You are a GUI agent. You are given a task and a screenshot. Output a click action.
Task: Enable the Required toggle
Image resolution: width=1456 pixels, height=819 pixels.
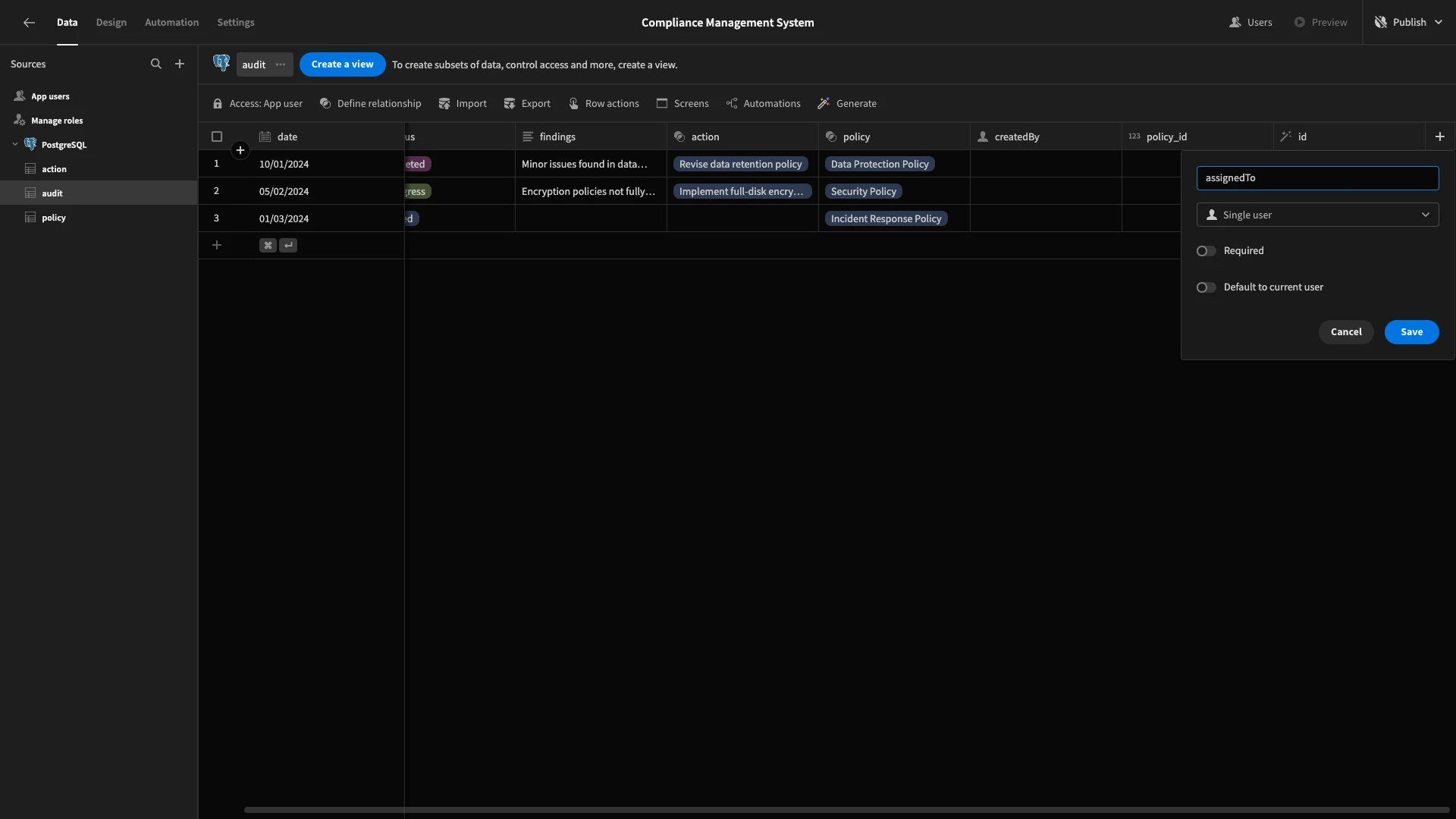tap(1206, 251)
